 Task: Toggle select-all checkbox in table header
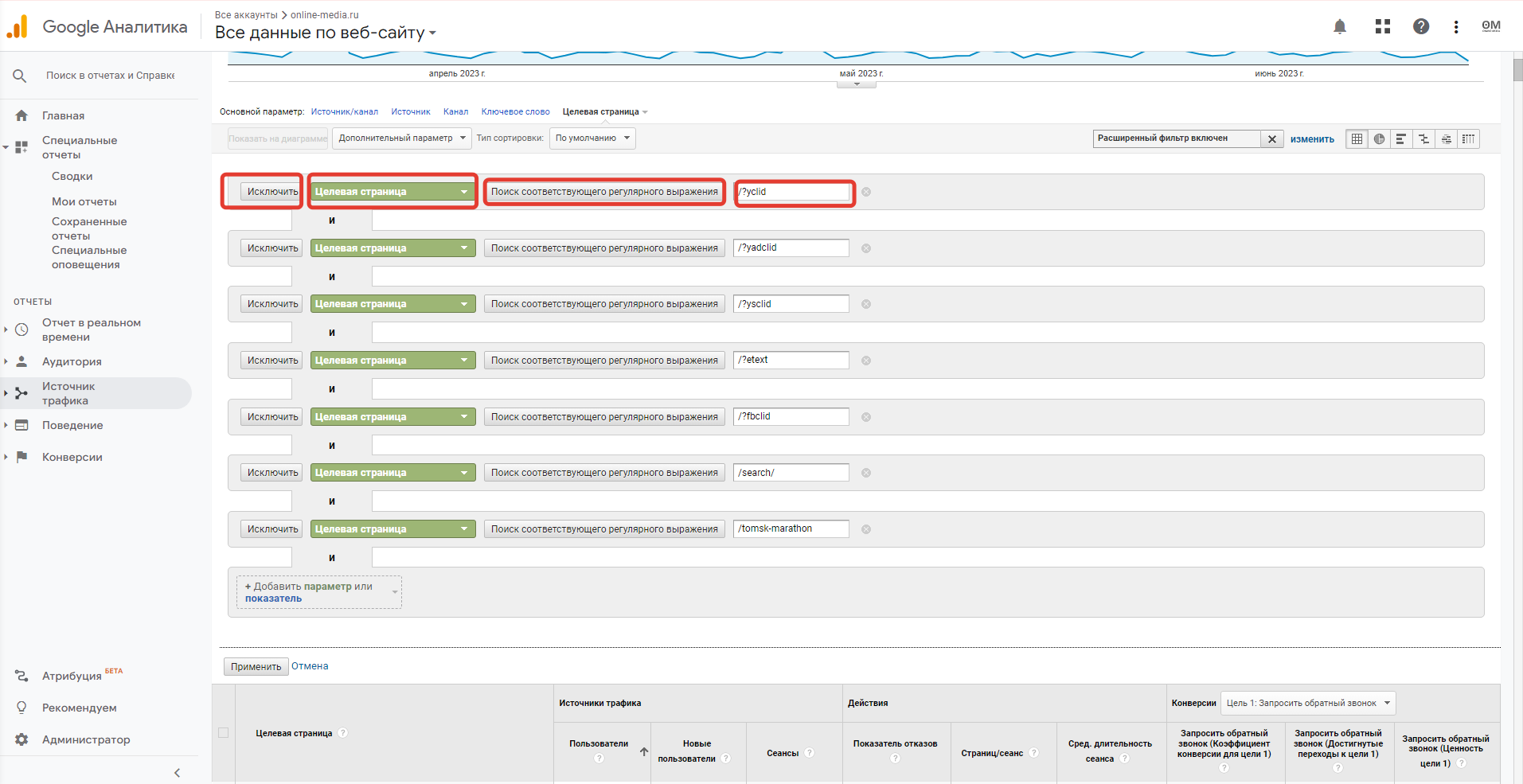(x=223, y=733)
